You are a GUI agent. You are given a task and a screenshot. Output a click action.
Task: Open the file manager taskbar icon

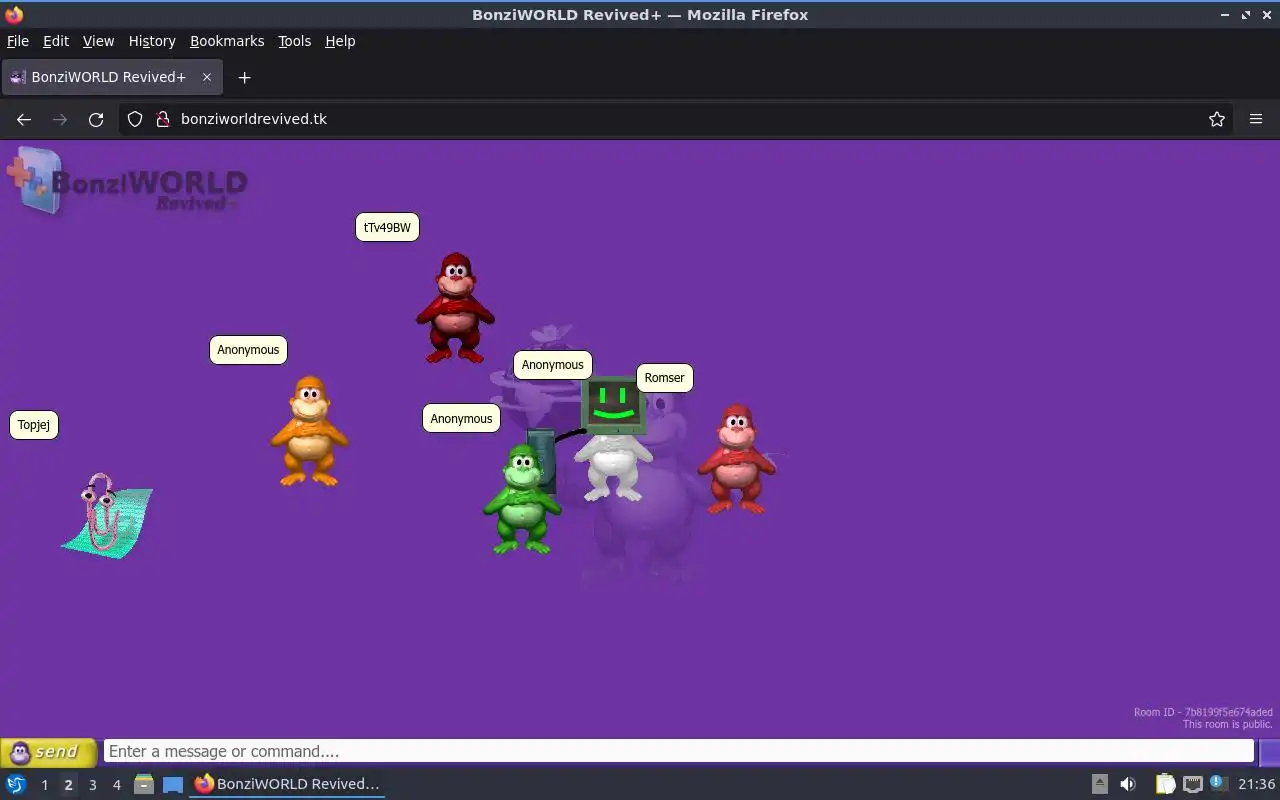pos(143,784)
